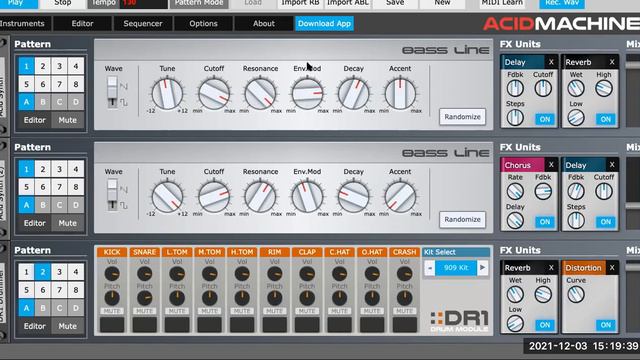Image resolution: width=640 pixels, height=360 pixels.
Task: Click the RIM volume knob
Action: coord(274,274)
